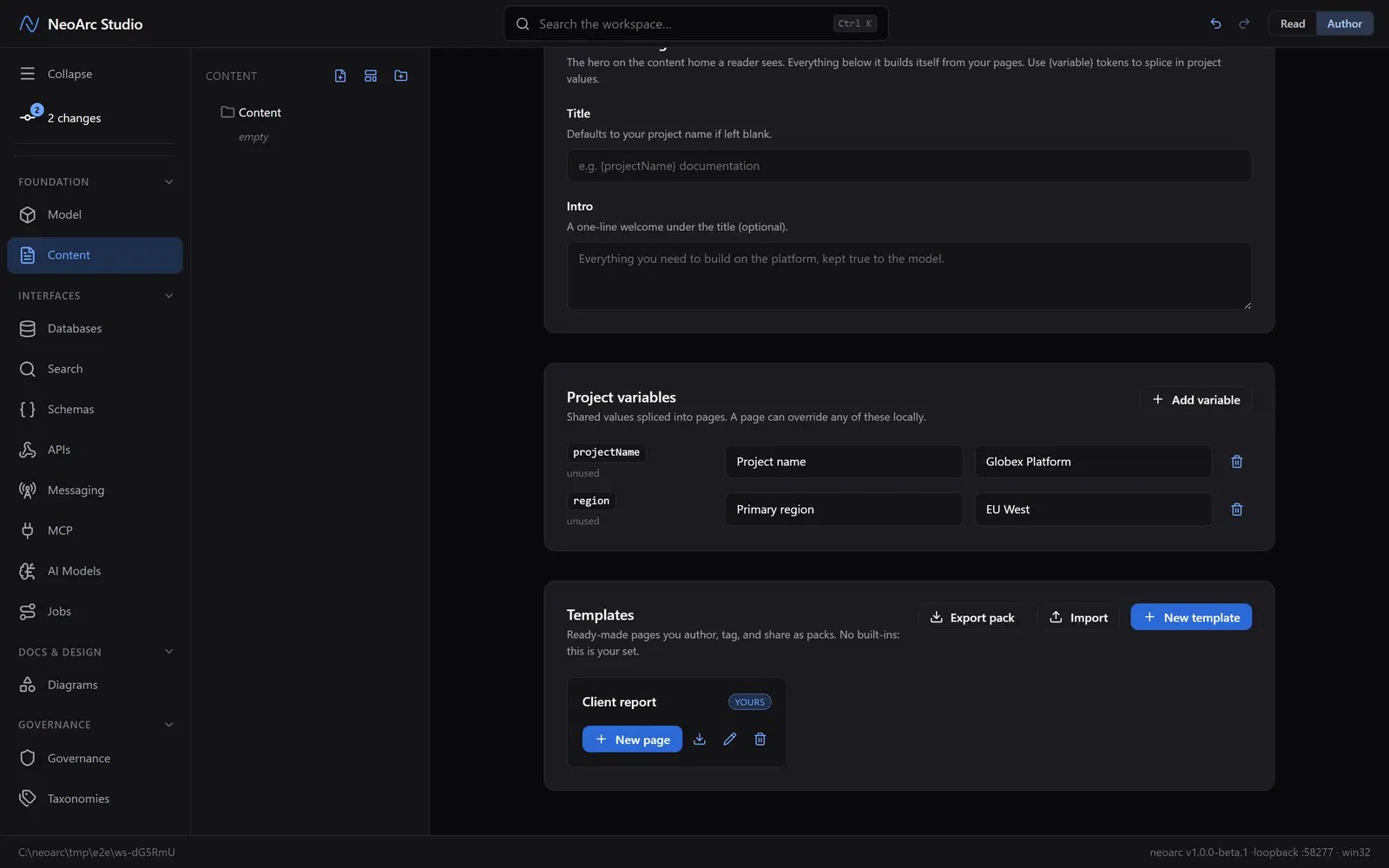
Task: Click the YOURS badge on Client report
Action: pos(749,702)
